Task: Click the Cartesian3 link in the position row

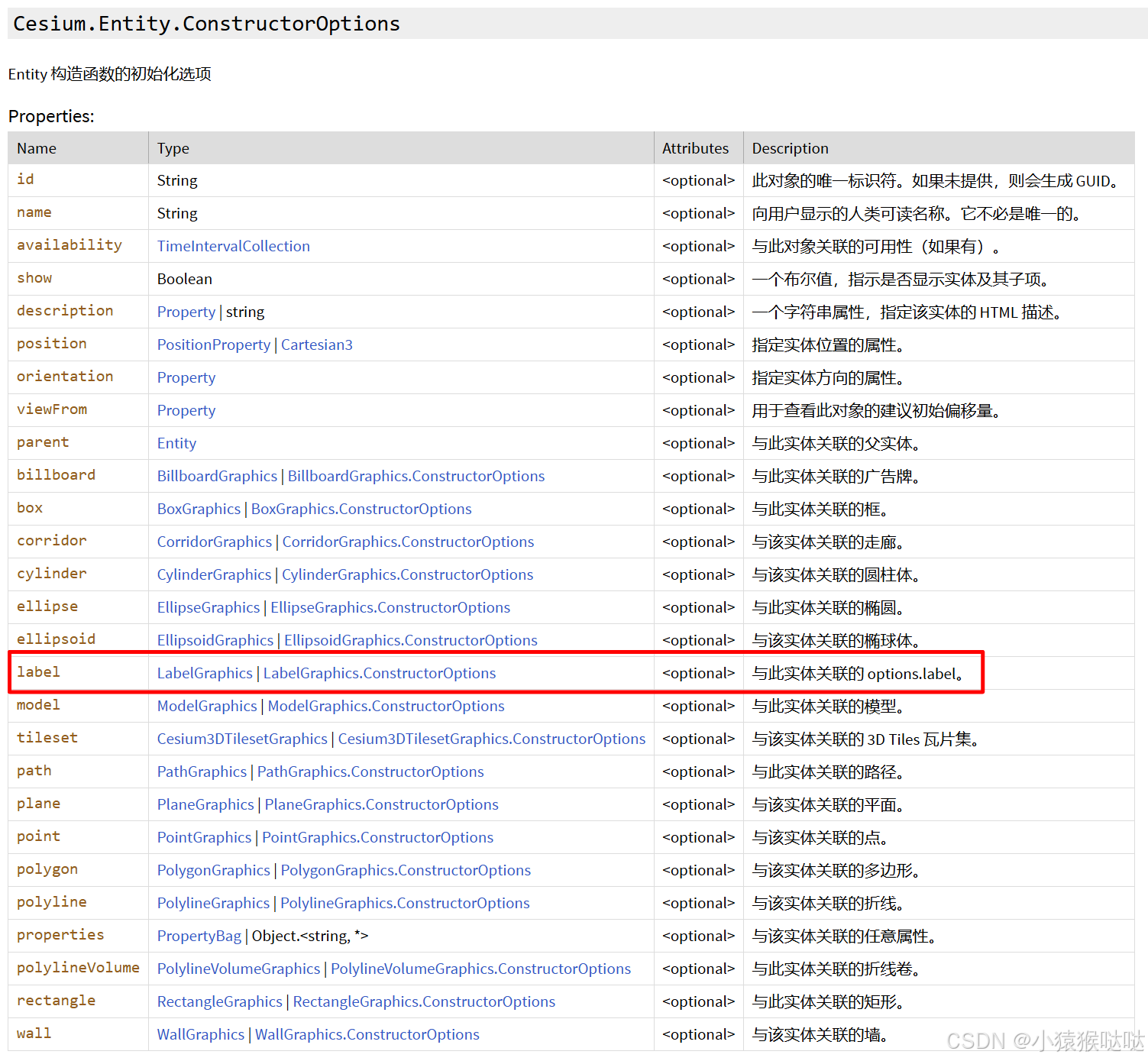Action: coord(316,345)
